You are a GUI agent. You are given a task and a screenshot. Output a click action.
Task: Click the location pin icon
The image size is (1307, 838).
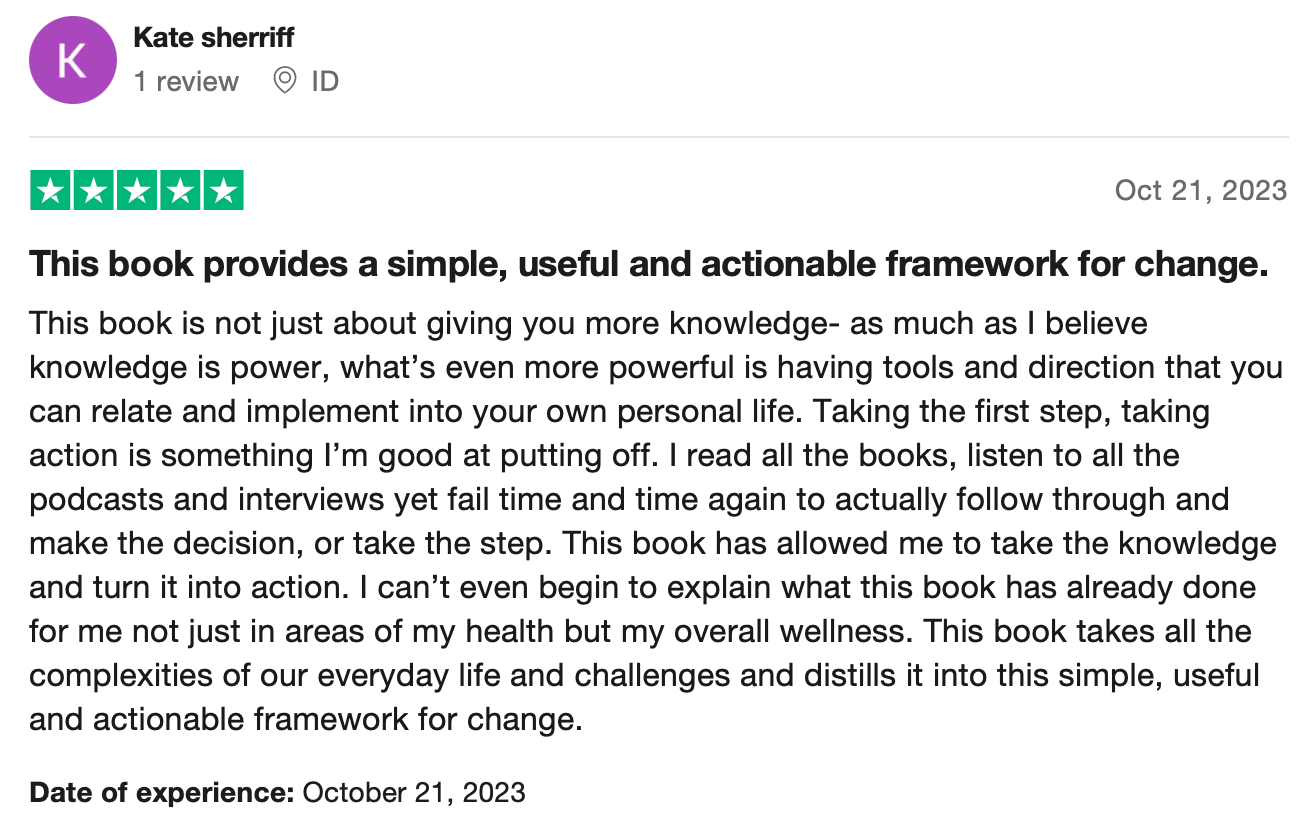click(x=285, y=81)
